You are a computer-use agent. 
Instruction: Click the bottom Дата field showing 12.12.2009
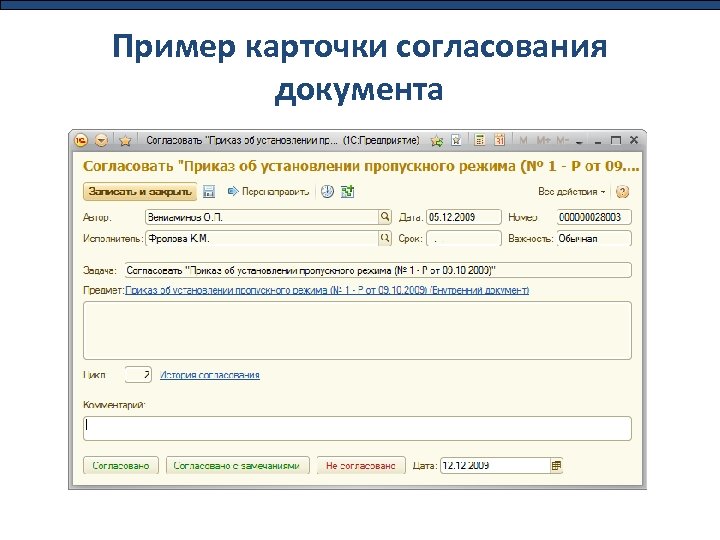[x=495, y=465]
